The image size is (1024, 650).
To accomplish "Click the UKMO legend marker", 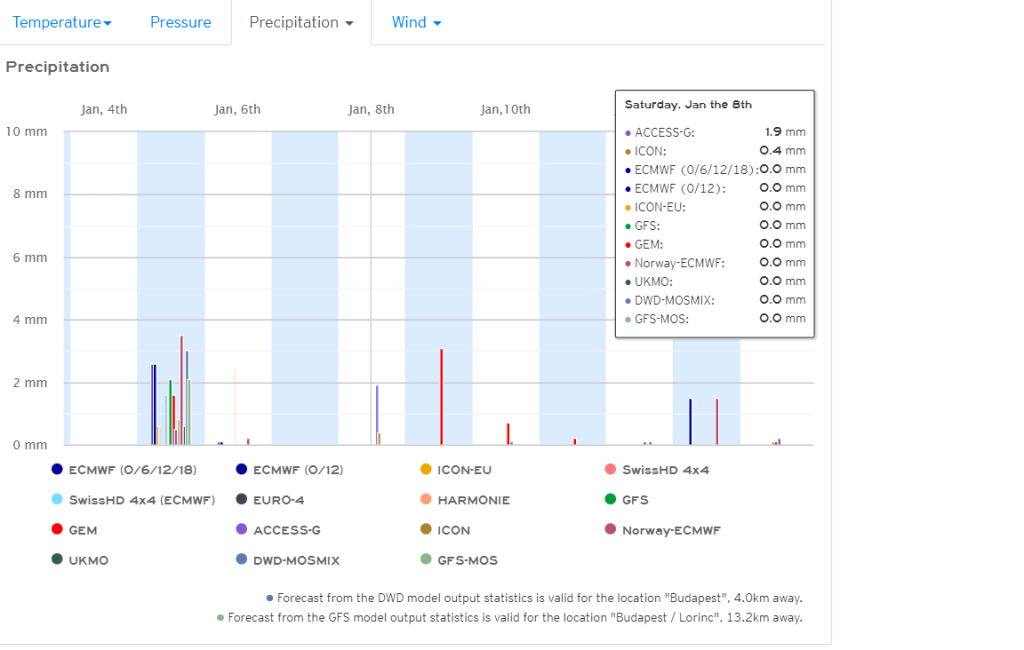I will point(58,560).
